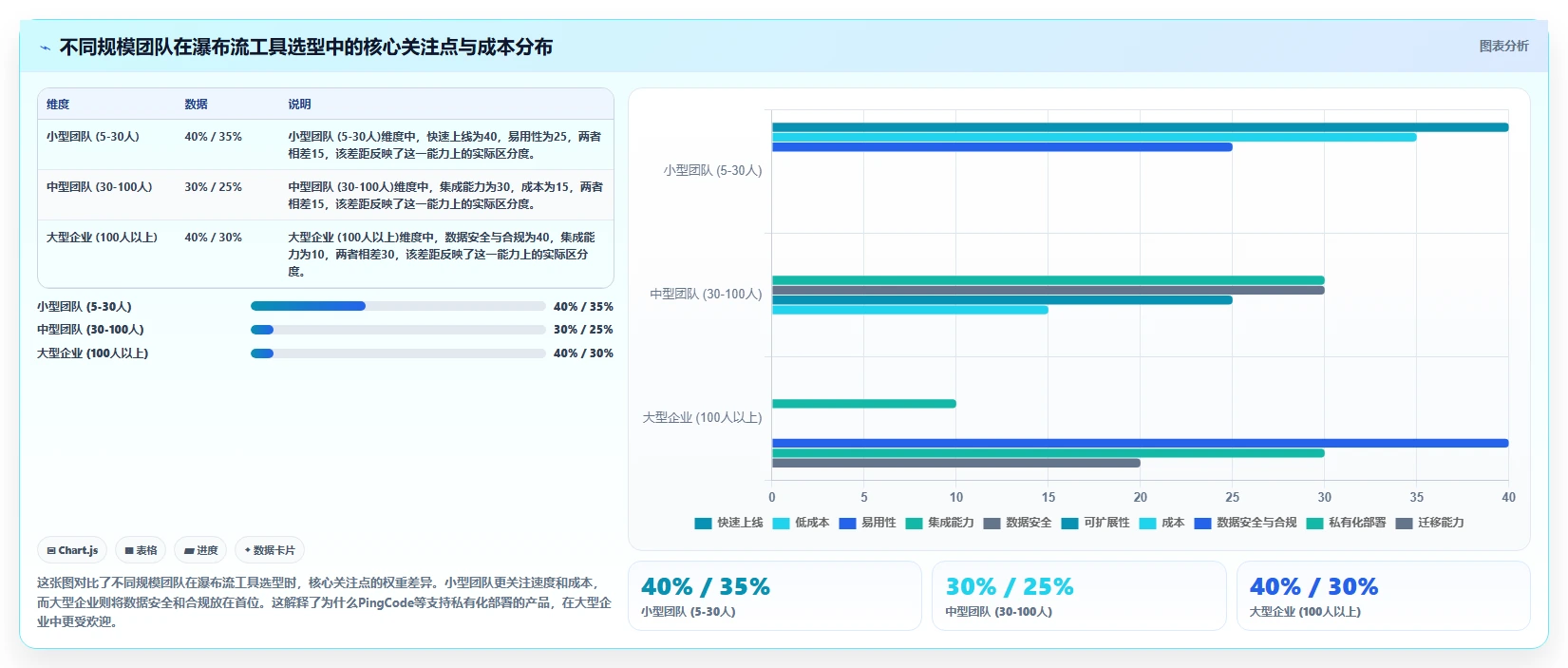Click the 图表分析 label in the header
The width and height of the screenshot is (1568, 668).
(x=1503, y=46)
